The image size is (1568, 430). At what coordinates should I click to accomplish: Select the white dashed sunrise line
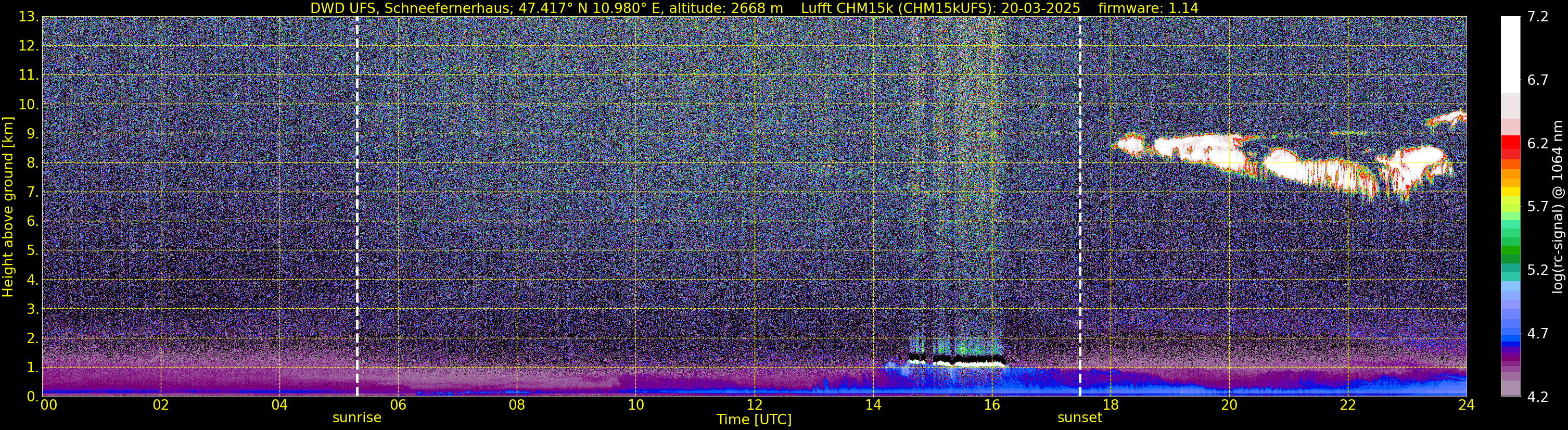tap(356, 206)
